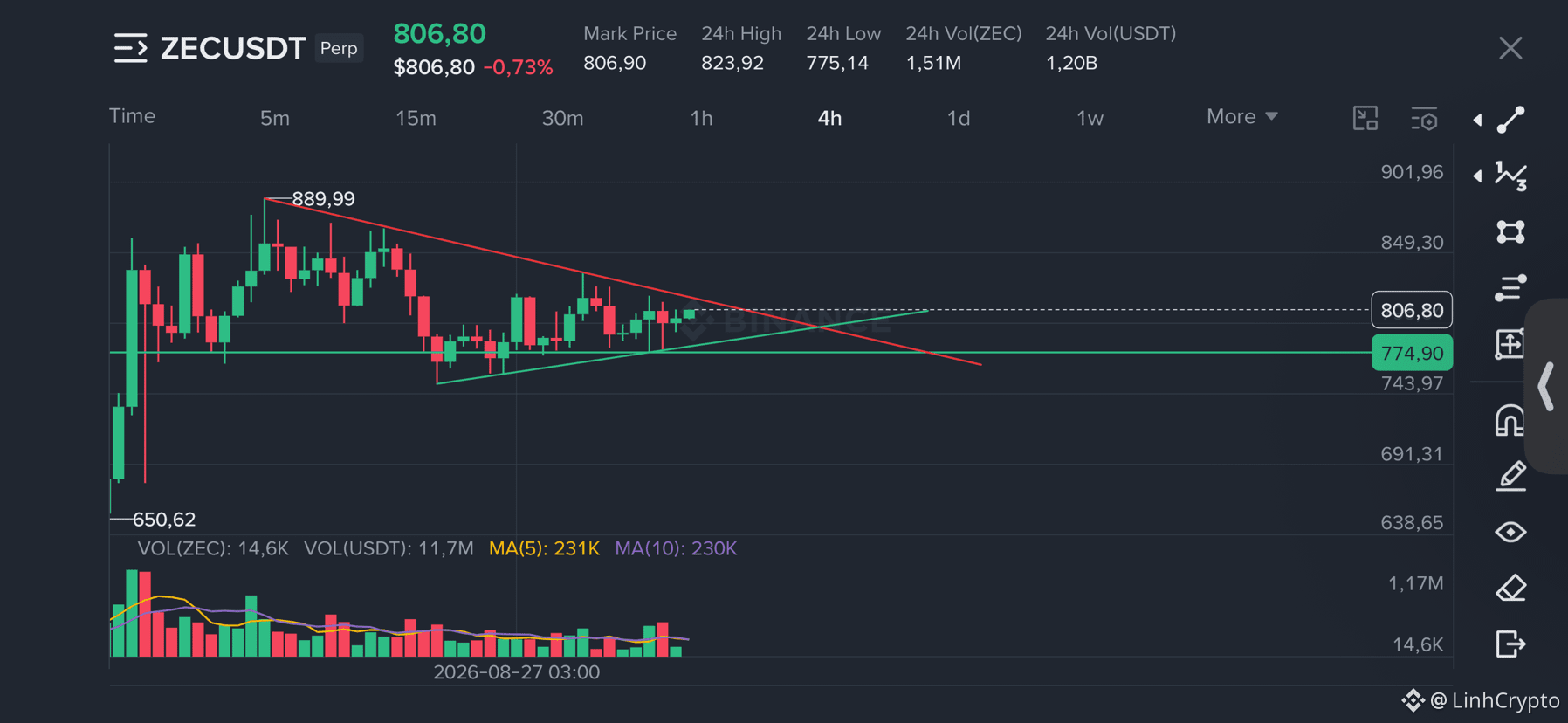The width and height of the screenshot is (1568, 723).
Task: Open the chart indicator settings icon
Action: [1424, 118]
